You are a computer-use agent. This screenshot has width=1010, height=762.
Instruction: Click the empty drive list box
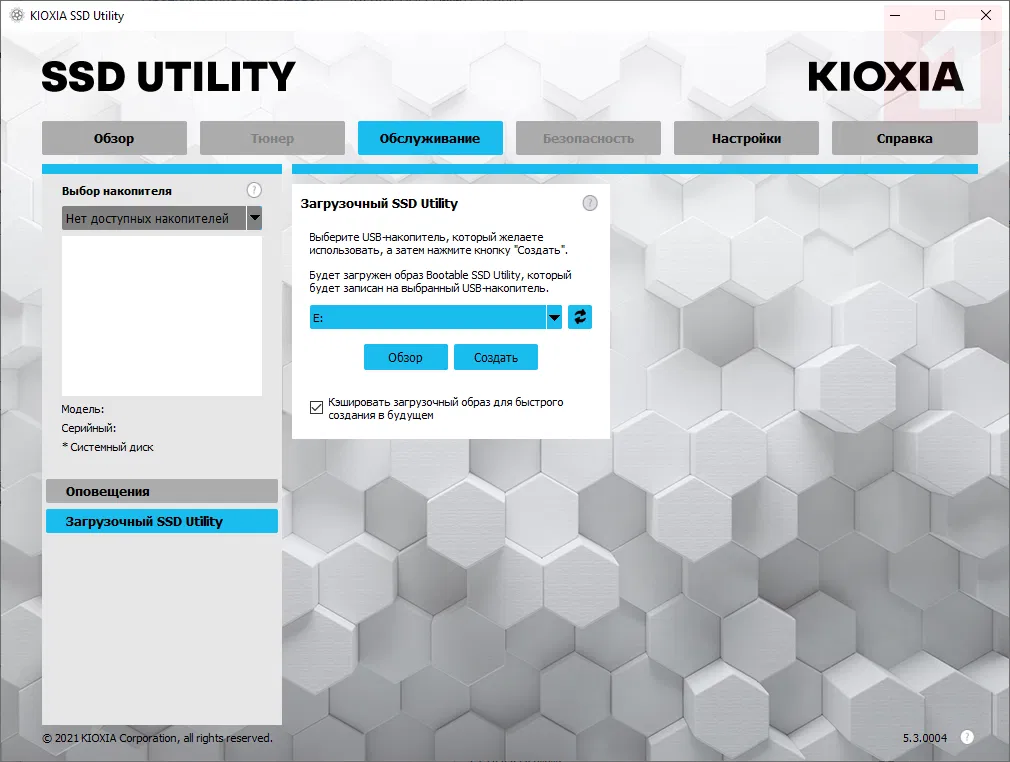[162, 316]
